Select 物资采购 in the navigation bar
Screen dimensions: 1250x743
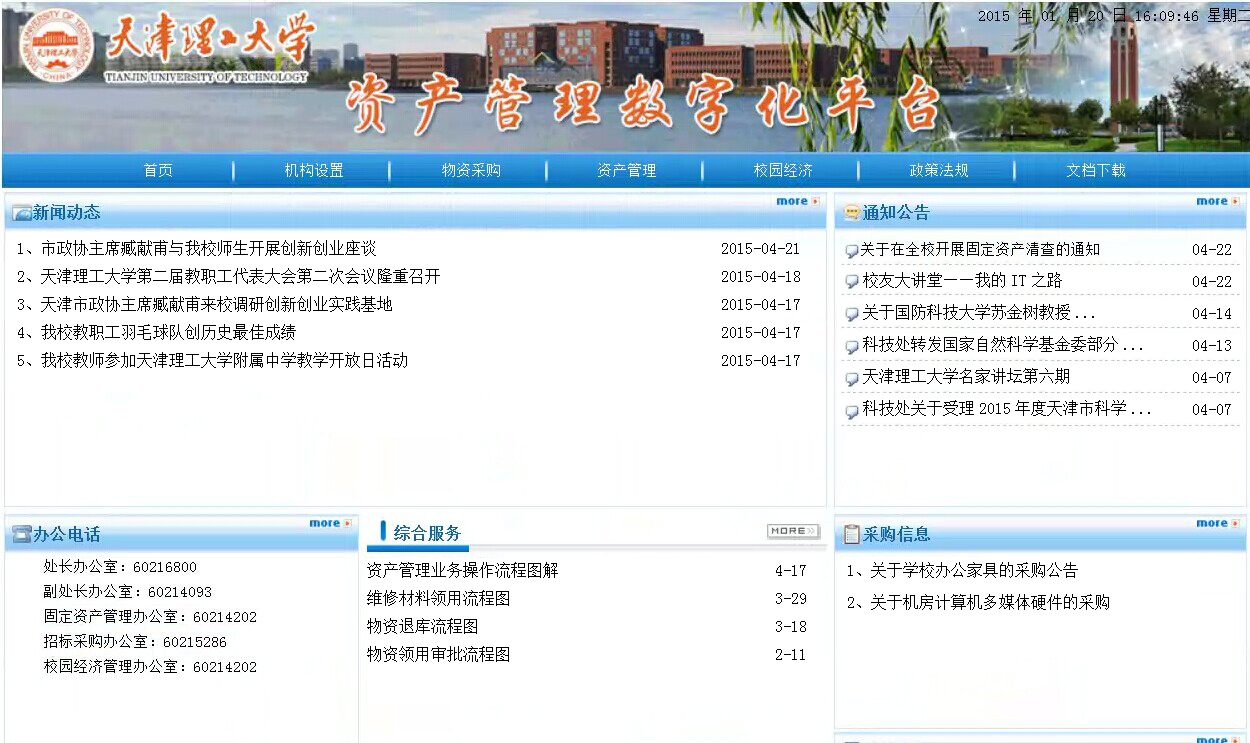coord(471,171)
